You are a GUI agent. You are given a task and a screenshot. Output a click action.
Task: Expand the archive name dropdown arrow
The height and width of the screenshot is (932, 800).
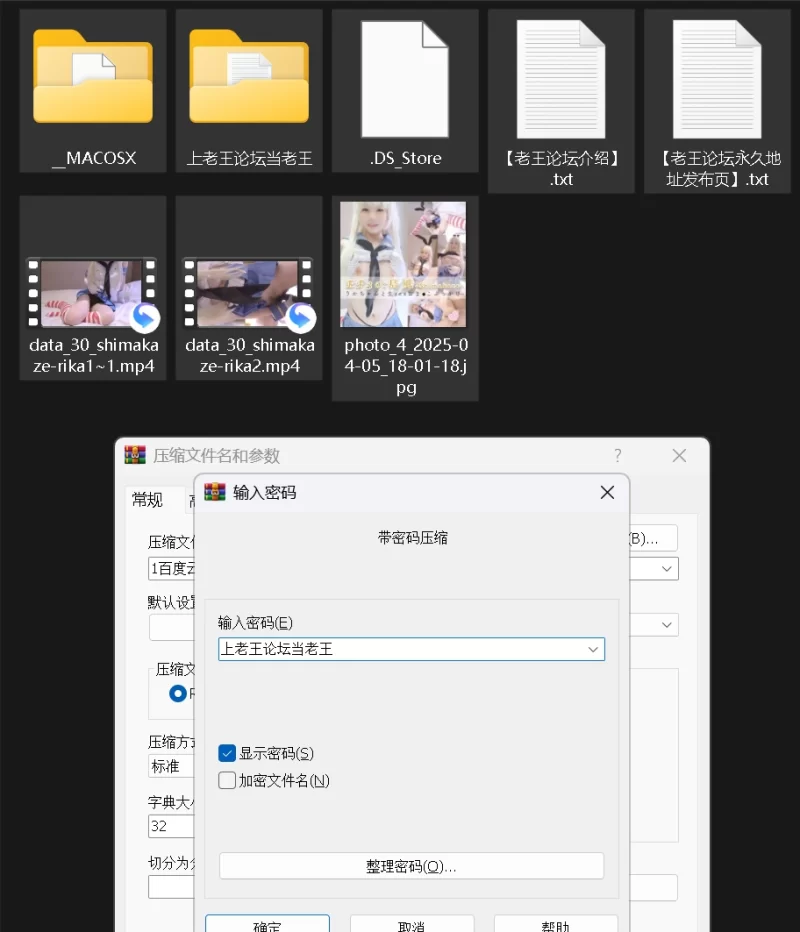click(667, 568)
